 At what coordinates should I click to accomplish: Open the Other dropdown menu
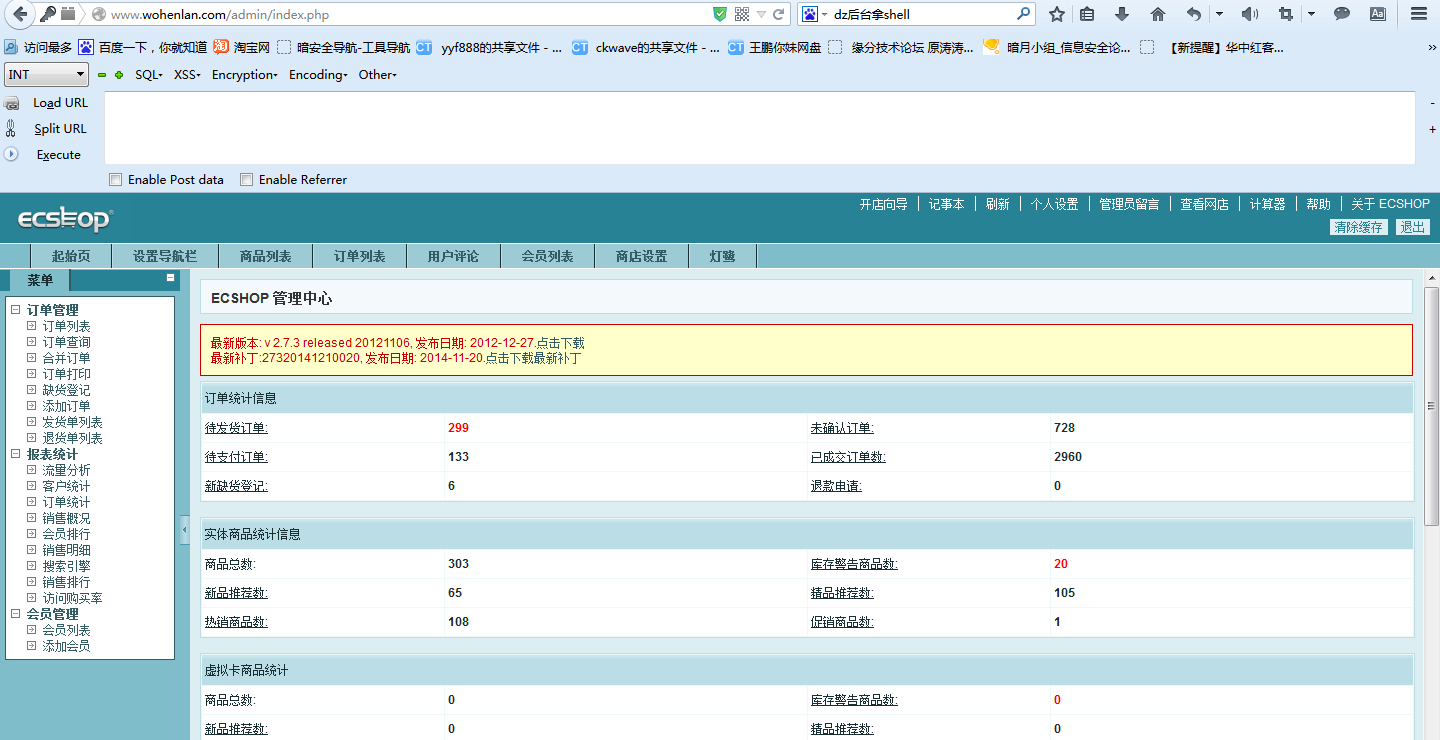pos(378,75)
